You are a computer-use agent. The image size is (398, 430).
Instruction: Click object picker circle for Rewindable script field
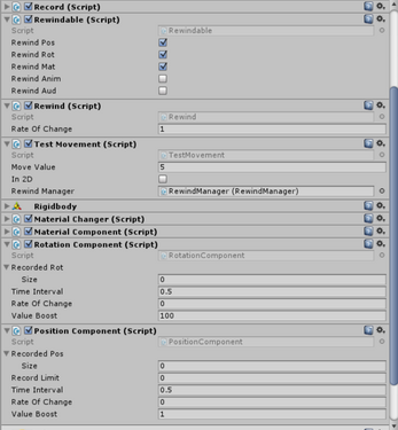coord(382,30)
